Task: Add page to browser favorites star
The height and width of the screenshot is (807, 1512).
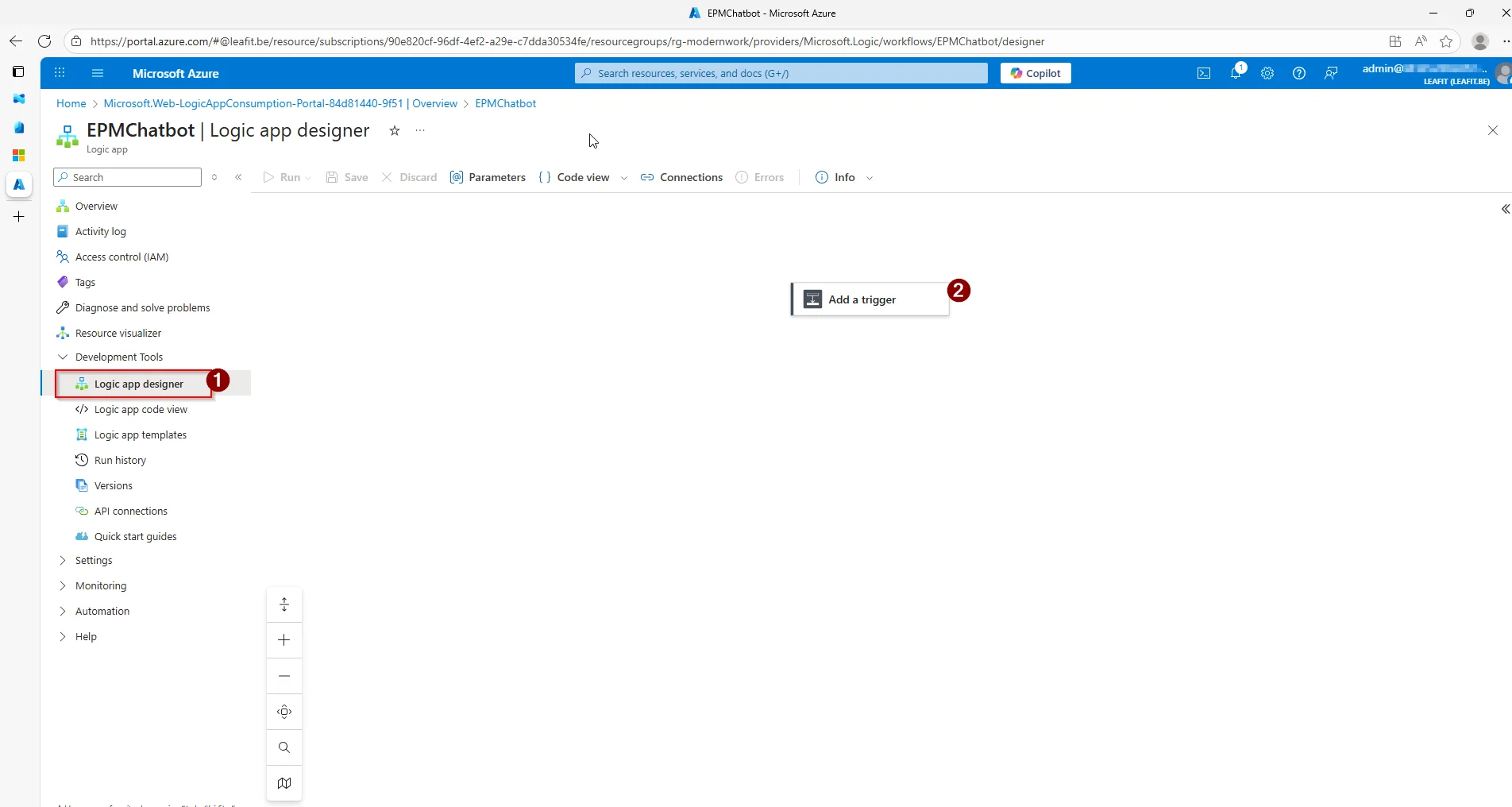Action: coord(1446,41)
